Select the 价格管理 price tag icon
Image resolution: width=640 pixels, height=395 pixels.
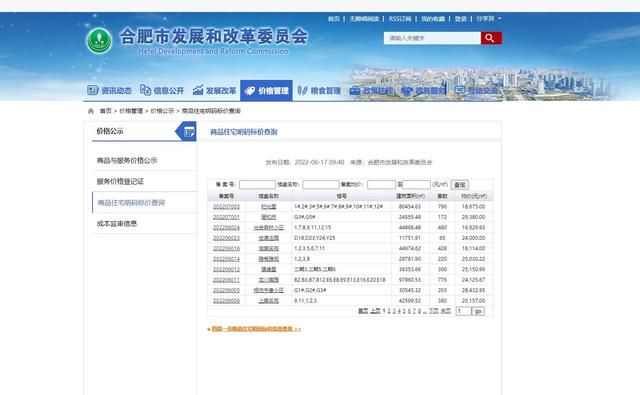(x=250, y=91)
